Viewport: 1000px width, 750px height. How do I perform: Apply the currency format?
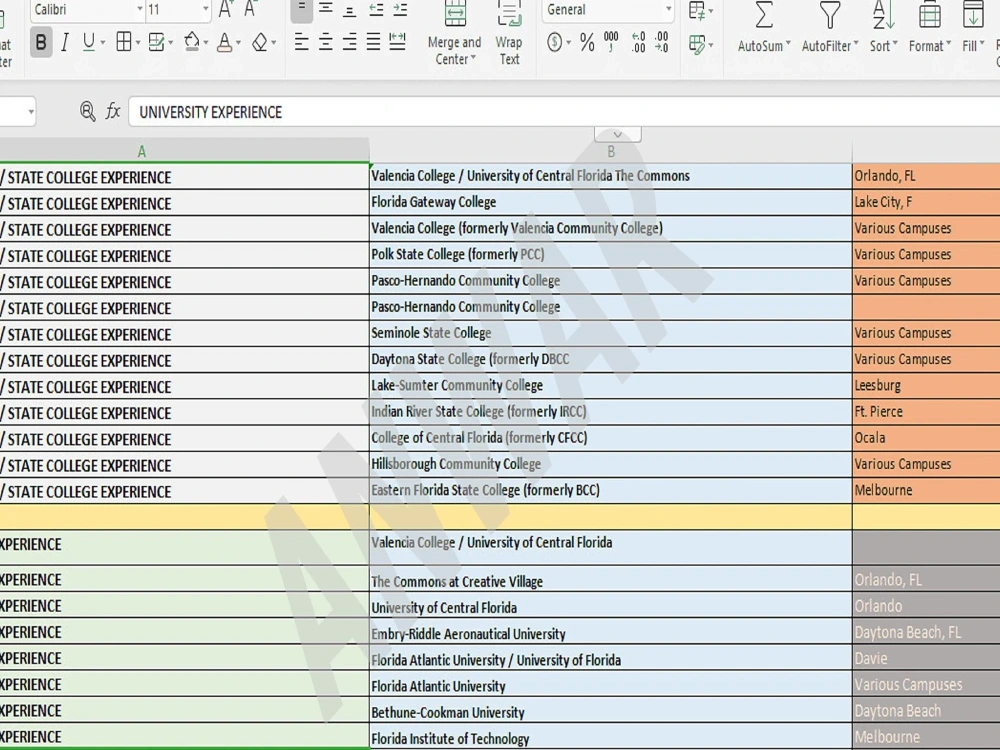(555, 43)
